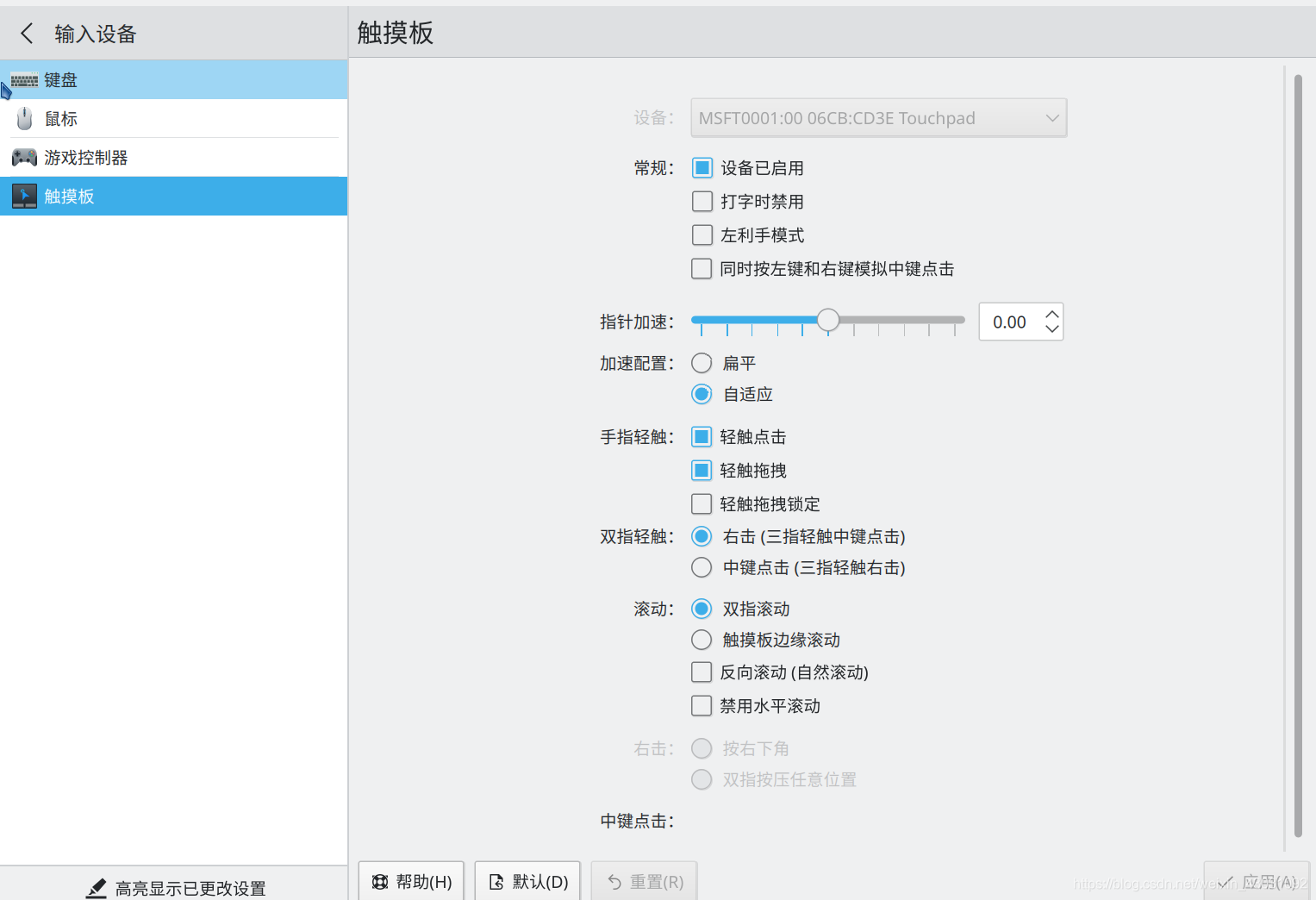Click the gamepad icon for 游戏控制器
The height and width of the screenshot is (900, 1316).
tap(24, 158)
